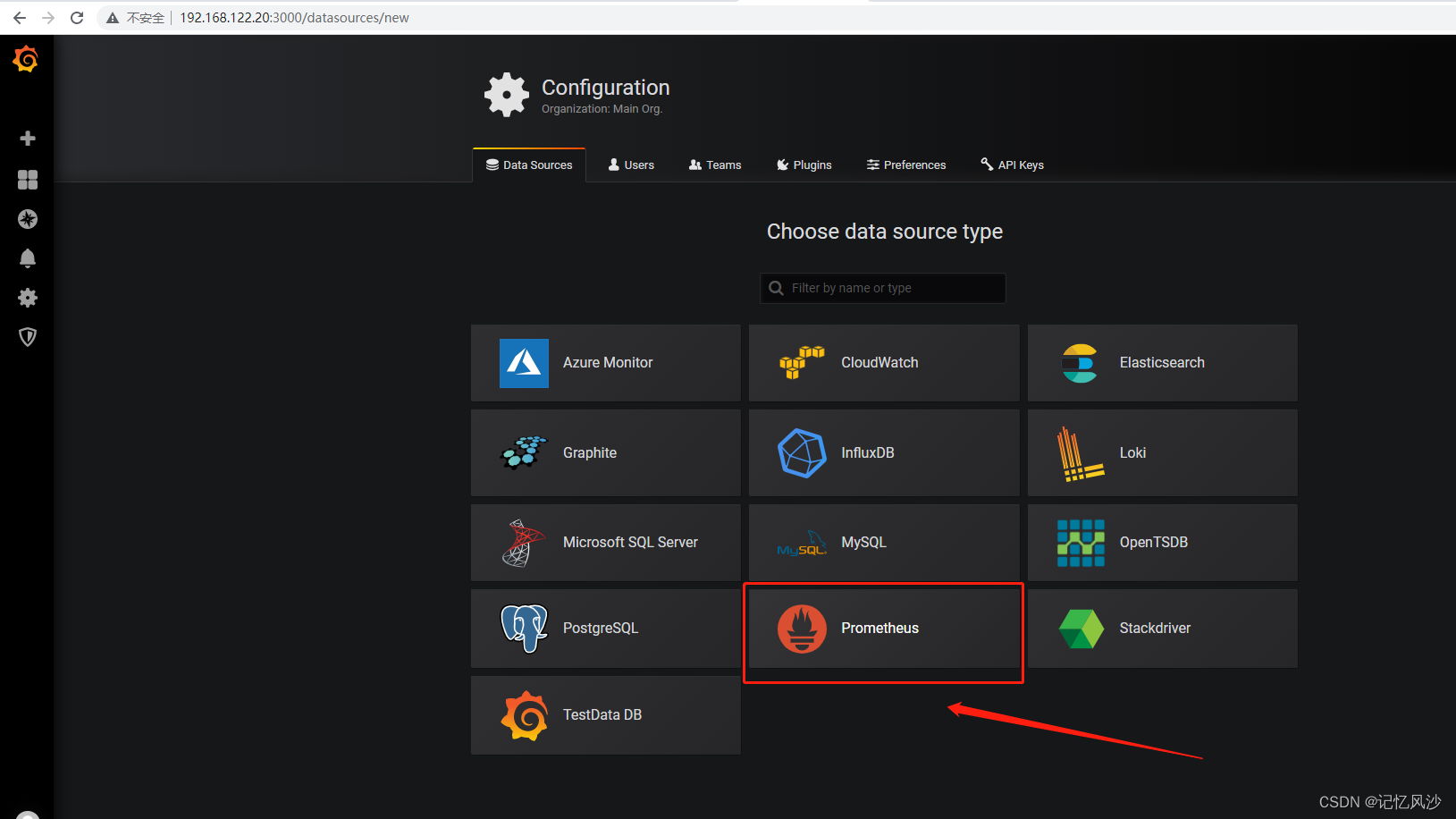The width and height of the screenshot is (1456, 819).
Task: Click the Microsoft SQL Server icon
Action: (x=524, y=543)
